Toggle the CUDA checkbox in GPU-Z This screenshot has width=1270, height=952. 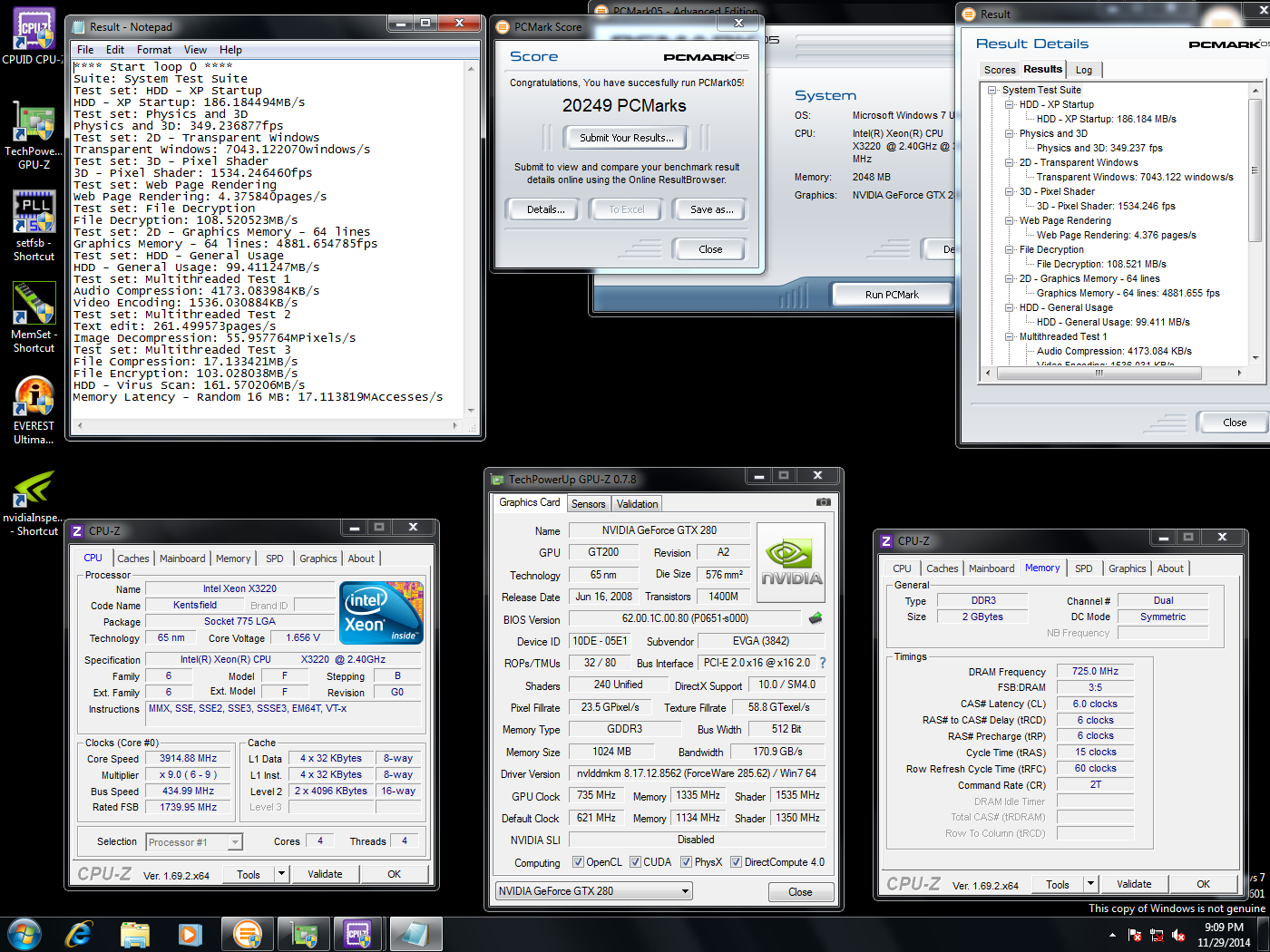pos(635,862)
